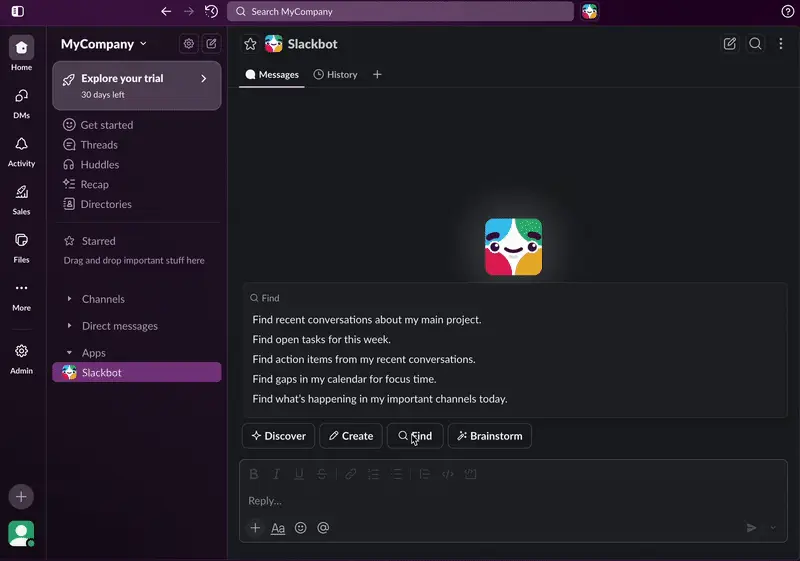Click the Discover button
This screenshot has width=800, height=561.
pos(278,436)
